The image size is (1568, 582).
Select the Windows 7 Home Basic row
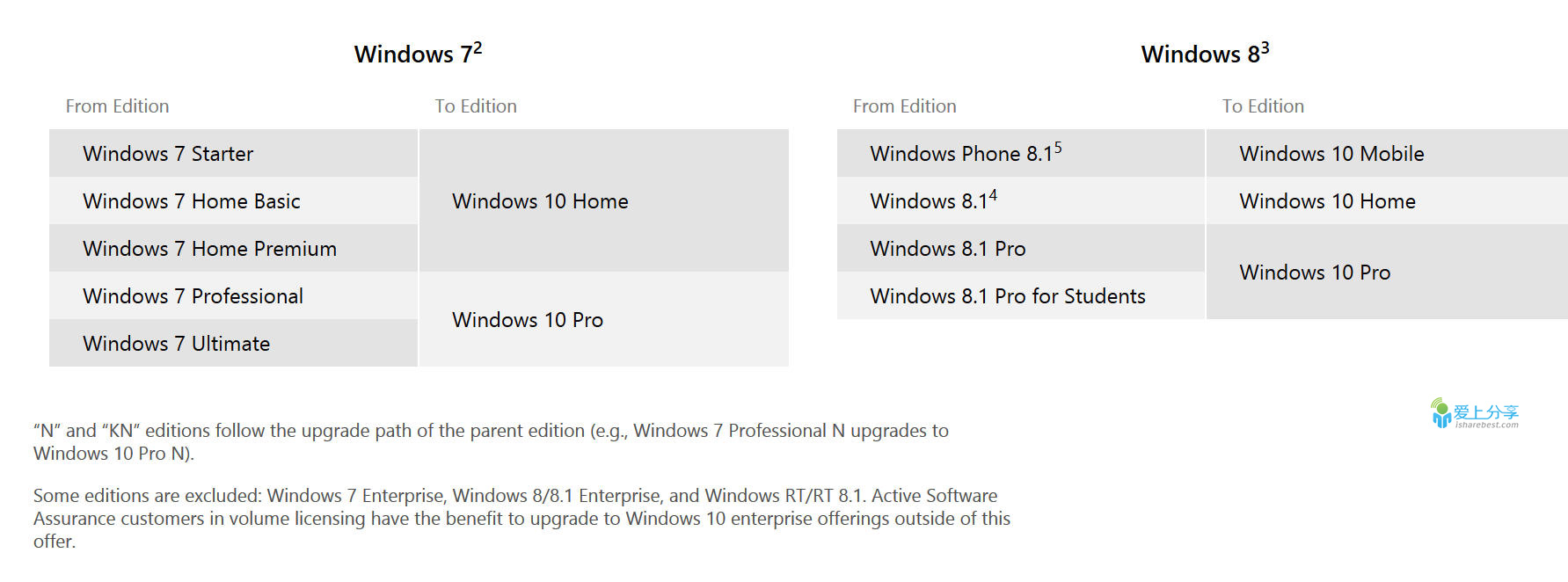[x=233, y=200]
